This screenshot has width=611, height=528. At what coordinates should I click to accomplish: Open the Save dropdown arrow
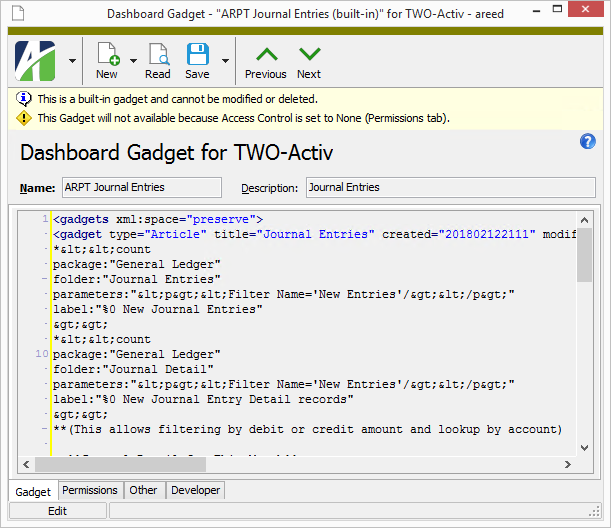pyautogui.click(x=225, y=61)
